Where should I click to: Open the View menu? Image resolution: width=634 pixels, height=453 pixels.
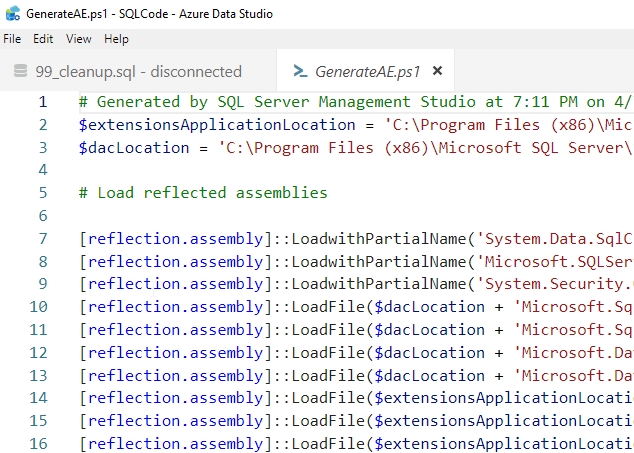(x=79, y=39)
